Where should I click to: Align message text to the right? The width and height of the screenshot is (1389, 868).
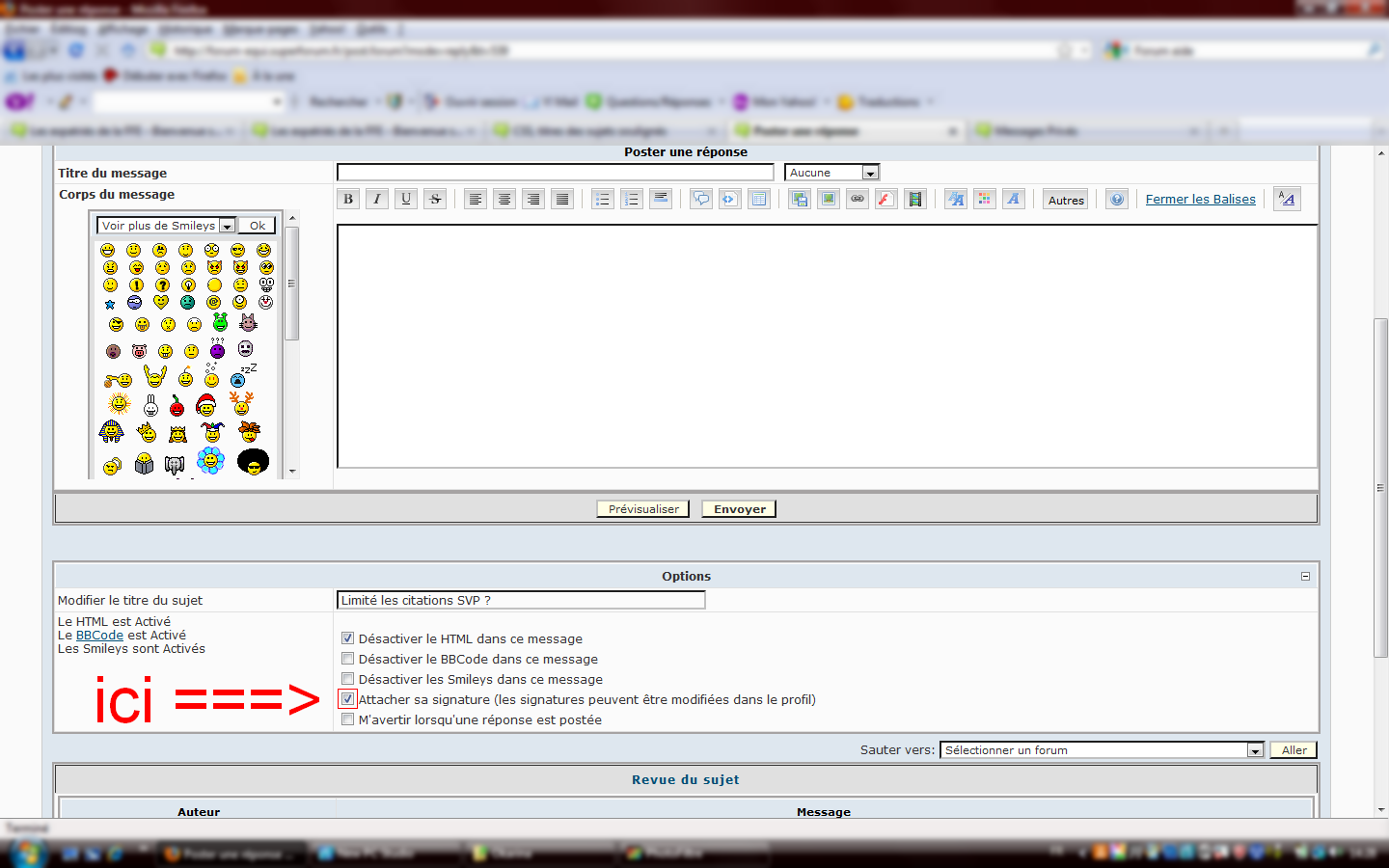(532, 200)
